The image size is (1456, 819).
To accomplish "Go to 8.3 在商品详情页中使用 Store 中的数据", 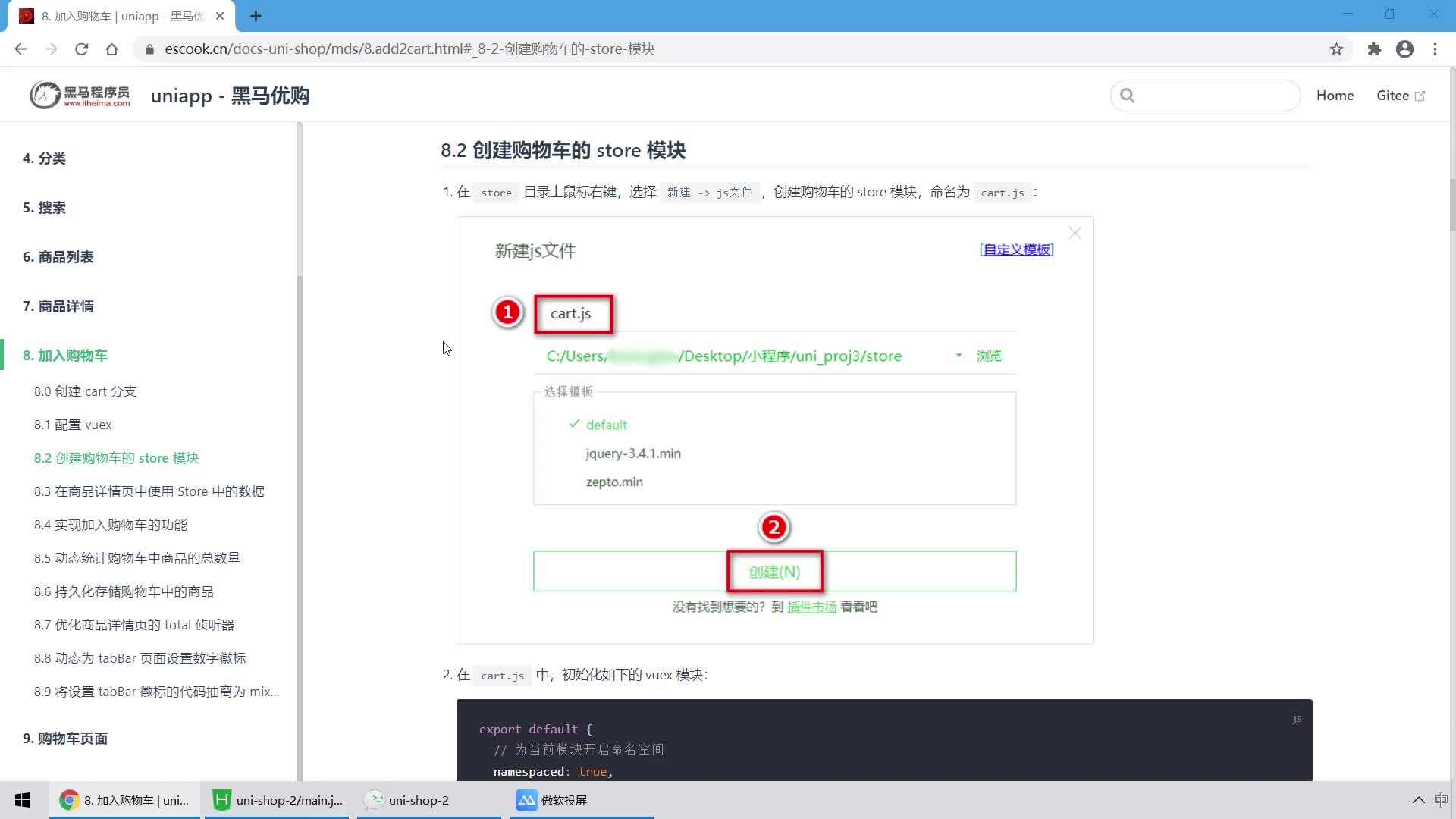I will pos(149,491).
